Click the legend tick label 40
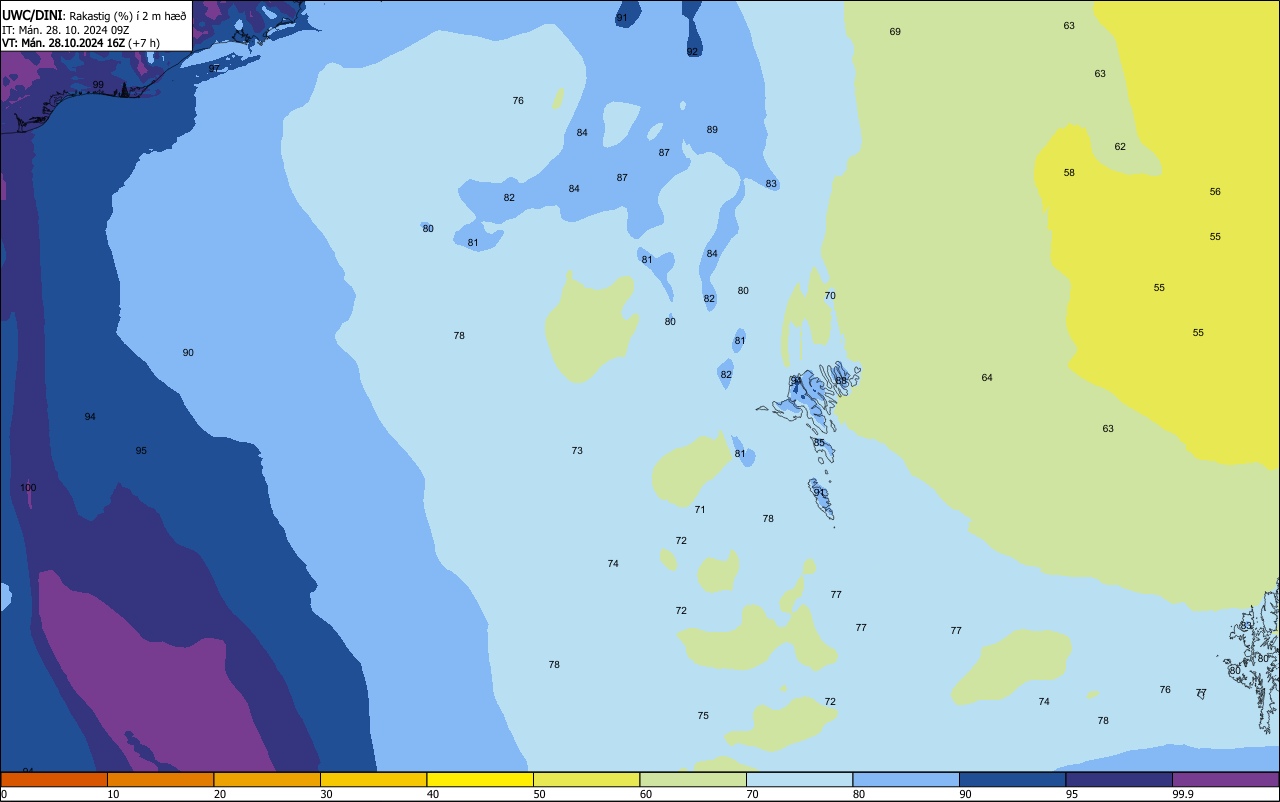 [x=432, y=794]
